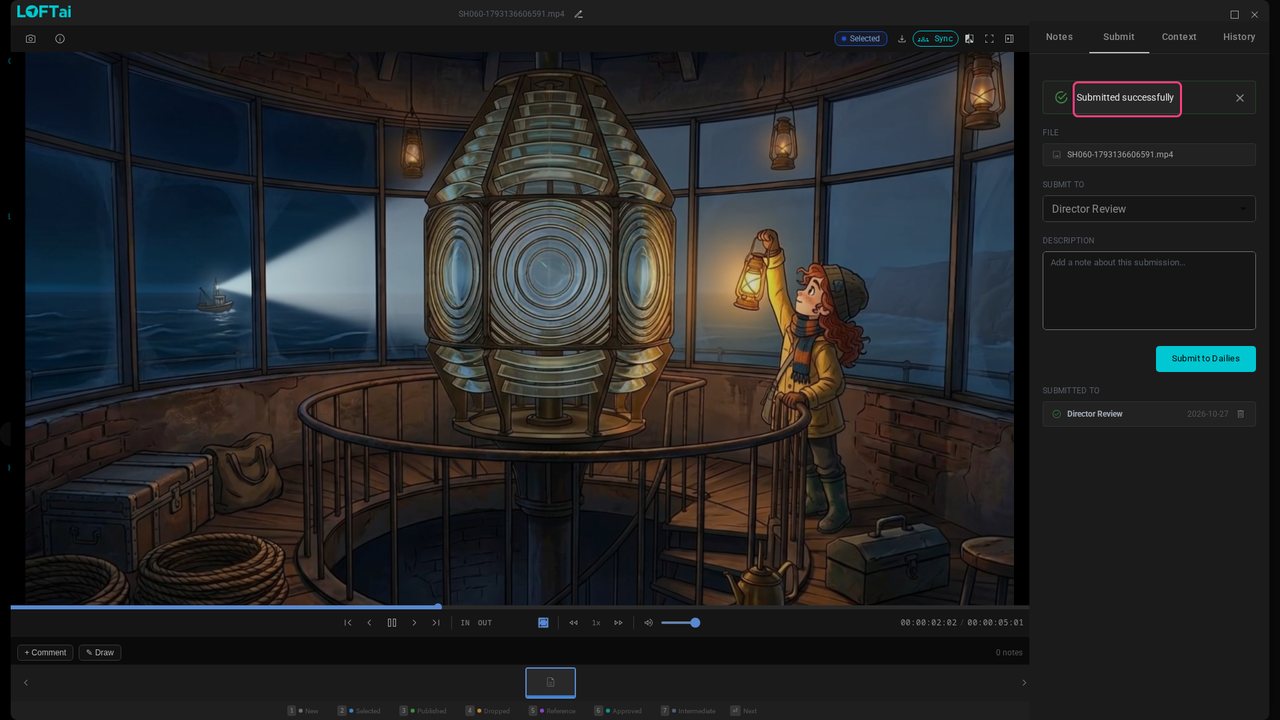1280x720 pixels.
Task: Take a snapshot with the camera icon
Action: (31, 39)
